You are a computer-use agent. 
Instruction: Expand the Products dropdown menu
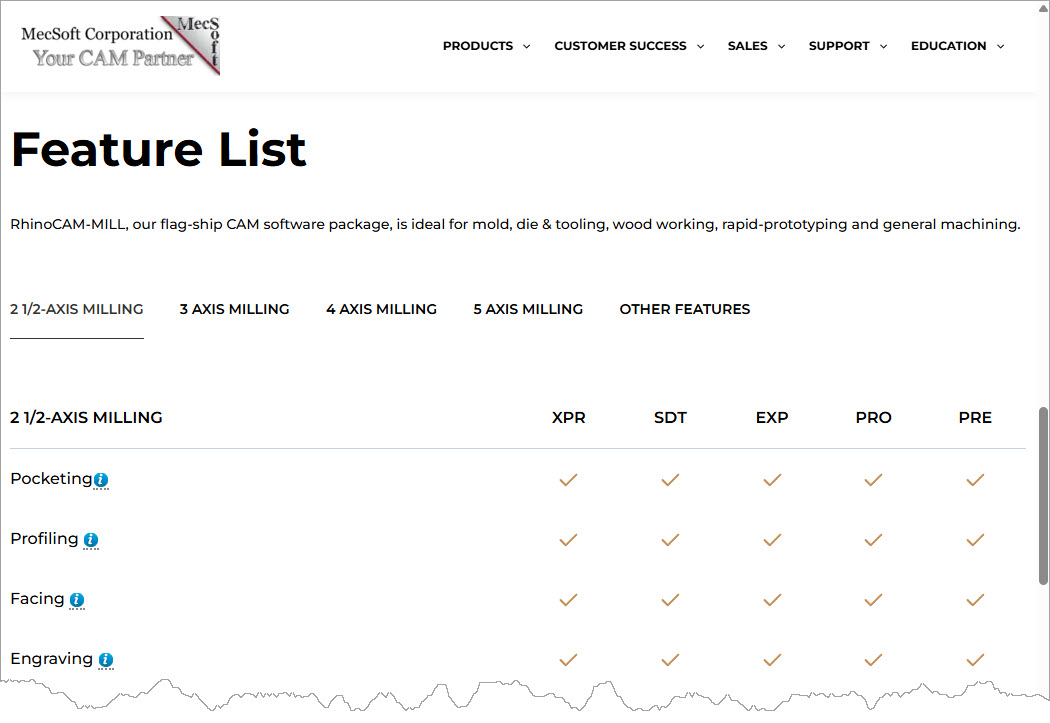point(486,46)
